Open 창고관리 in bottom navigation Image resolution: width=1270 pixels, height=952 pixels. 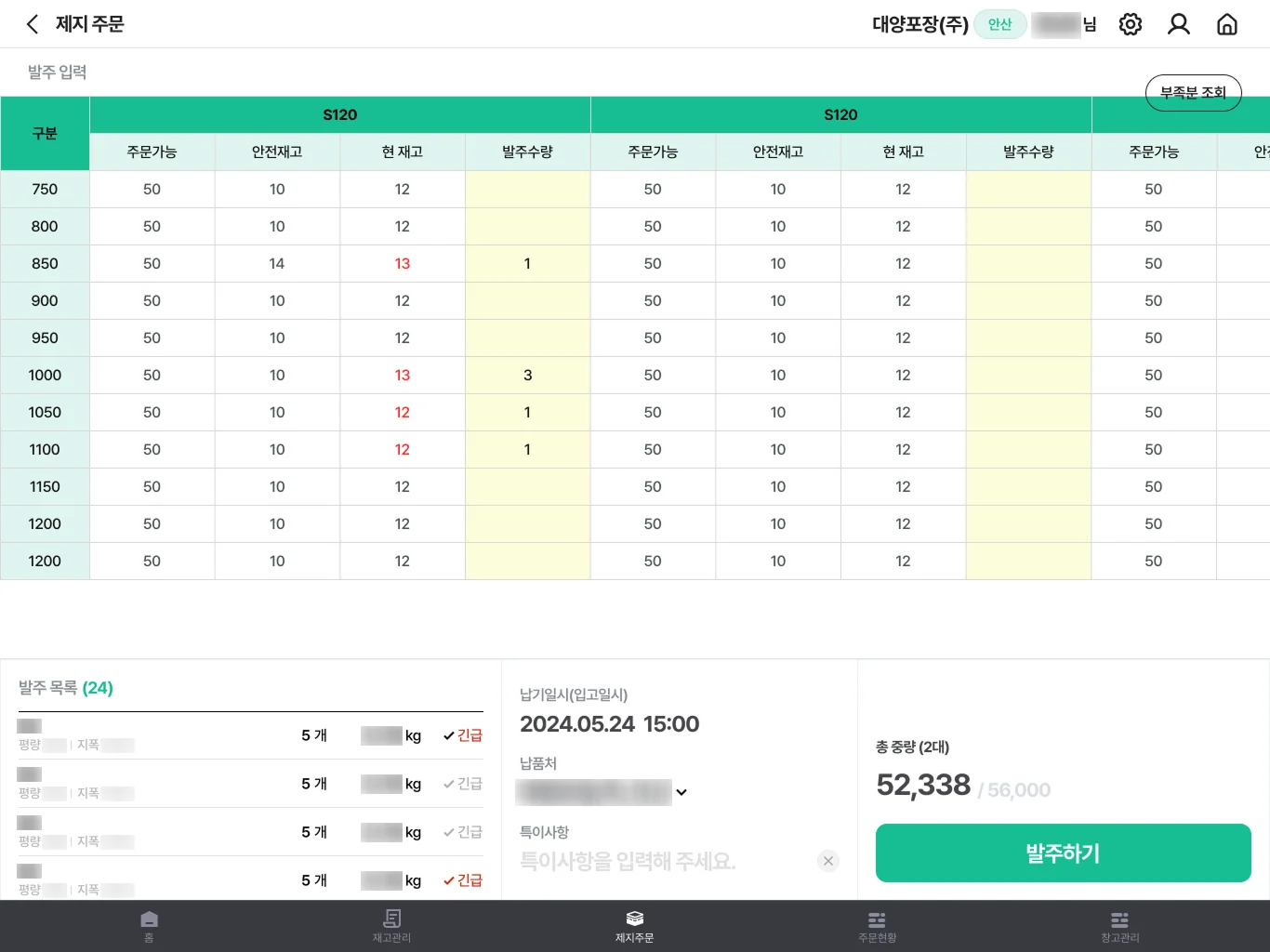pyautogui.click(x=1120, y=926)
